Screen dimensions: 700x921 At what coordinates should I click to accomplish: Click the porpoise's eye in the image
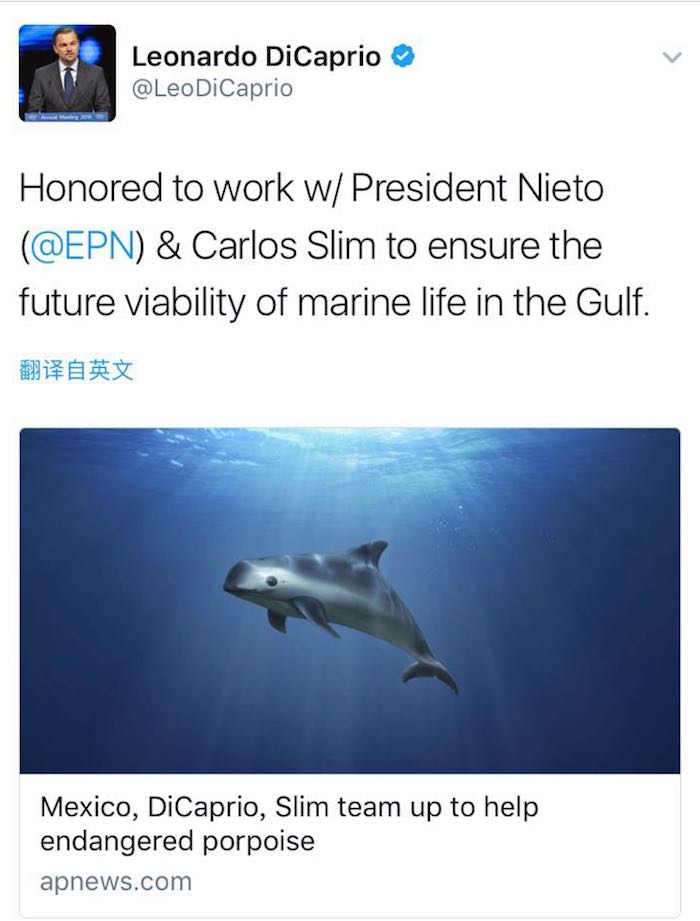point(271,581)
